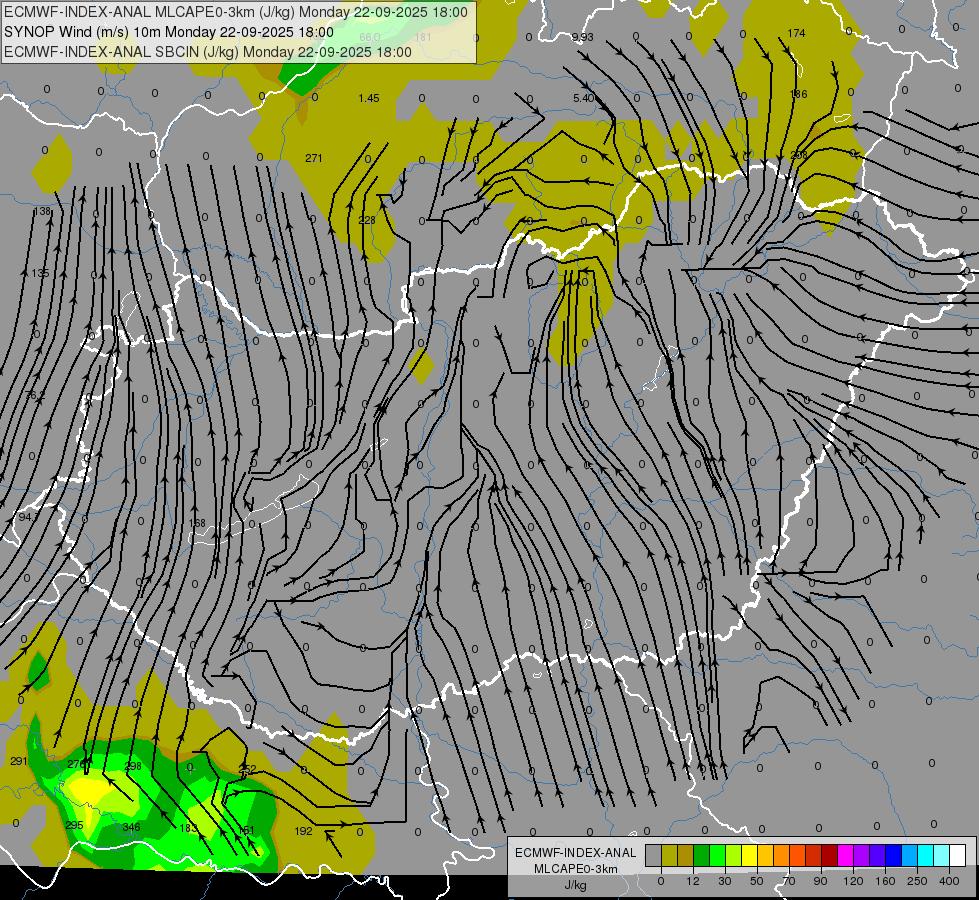Click the MLCAPE0-3km title line
Screen dimensions: 979x900
coord(235,12)
